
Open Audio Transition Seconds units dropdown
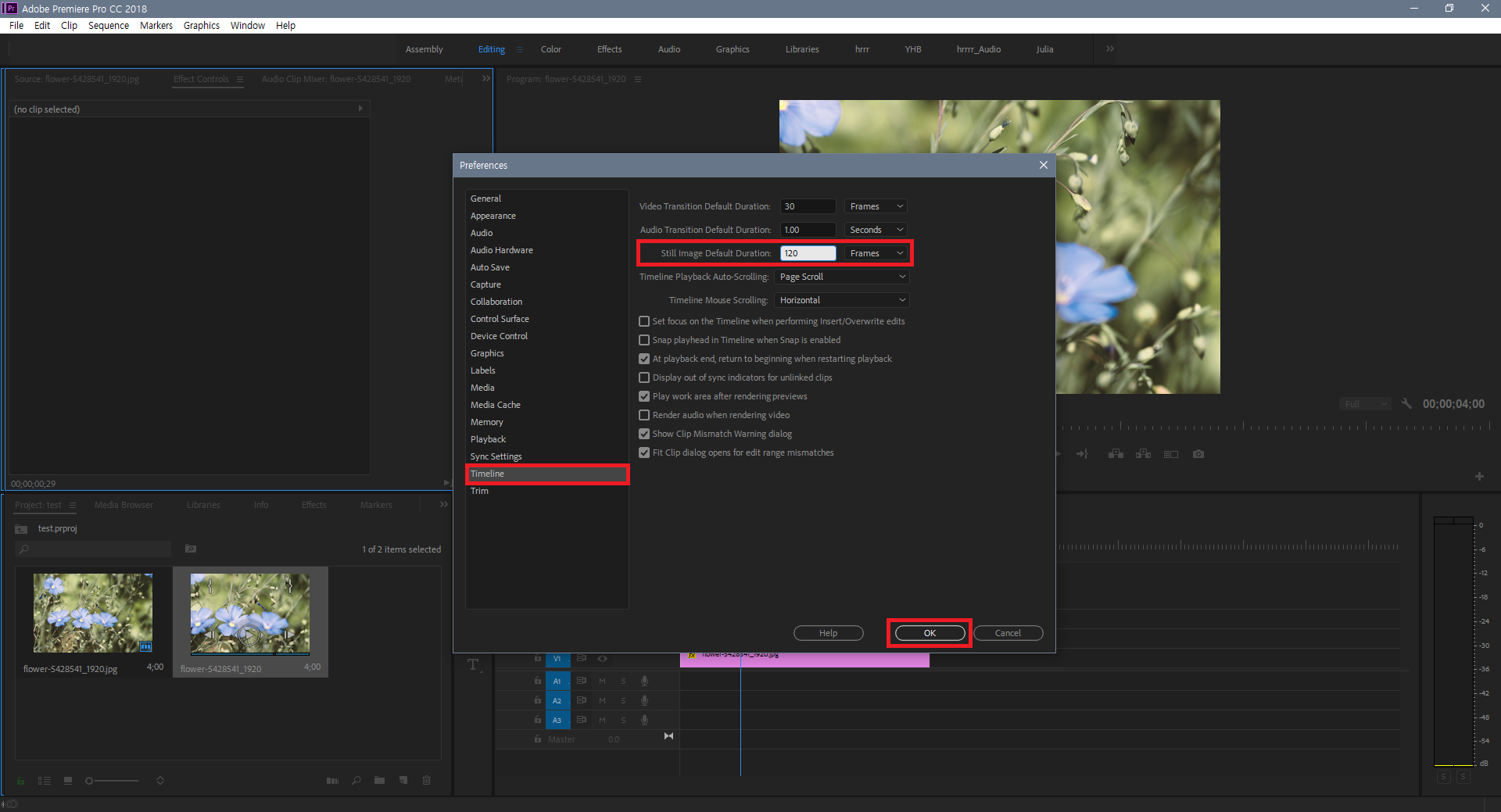[x=876, y=230]
